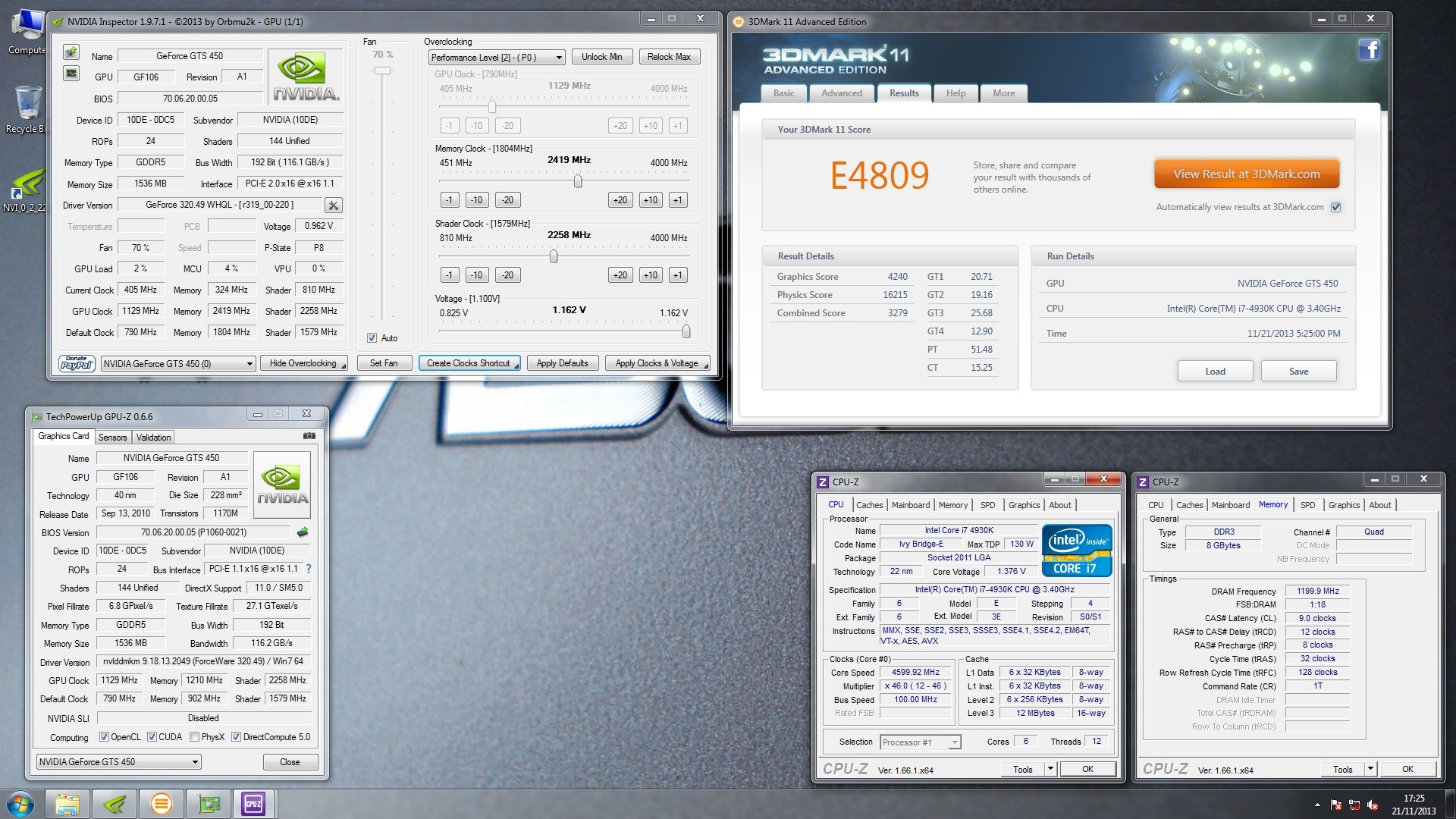
Task: Select the NVI_0_2_22 desktop shortcut
Action: click(26, 191)
